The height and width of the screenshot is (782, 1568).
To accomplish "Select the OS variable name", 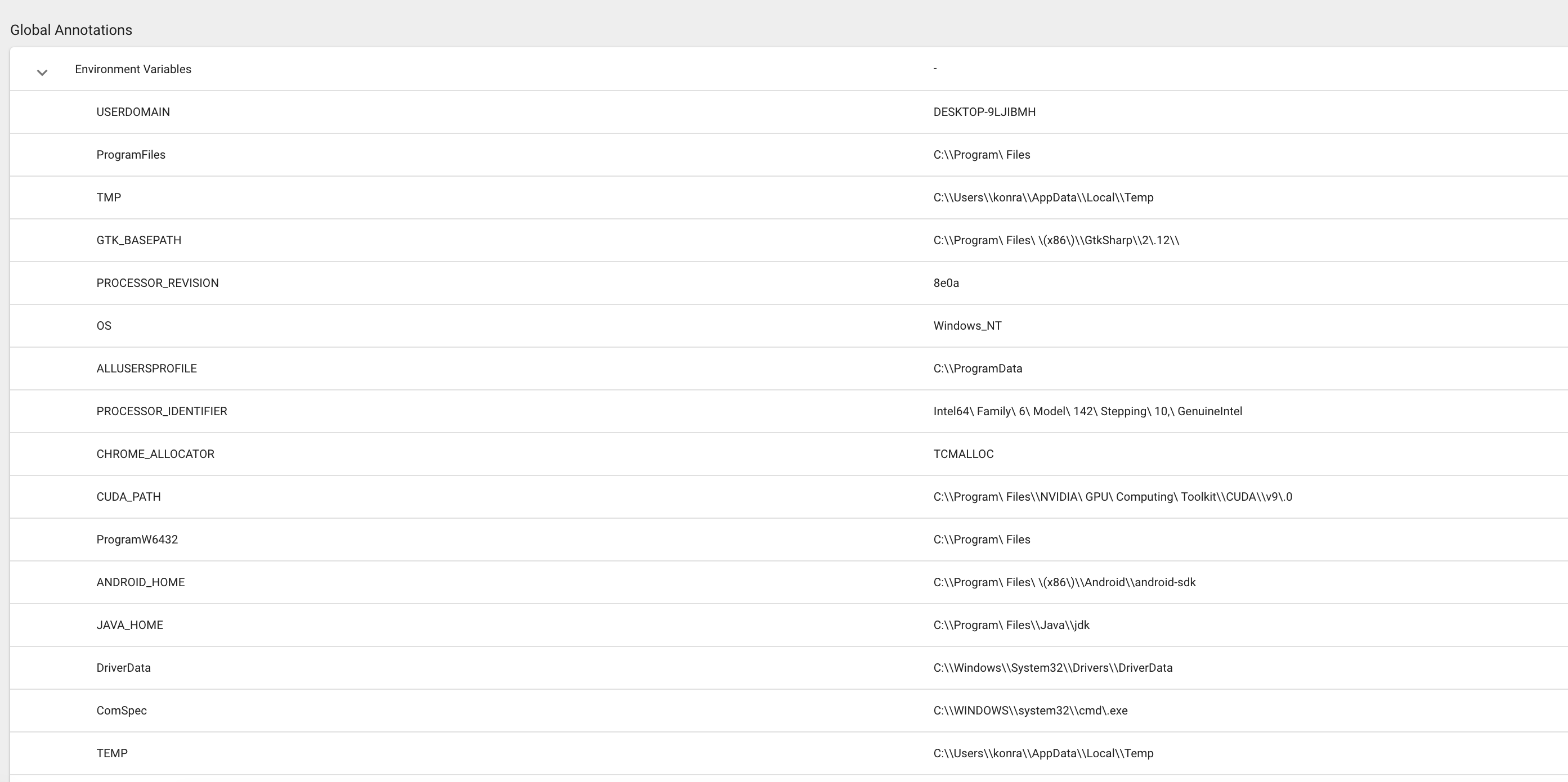I will [104, 326].
